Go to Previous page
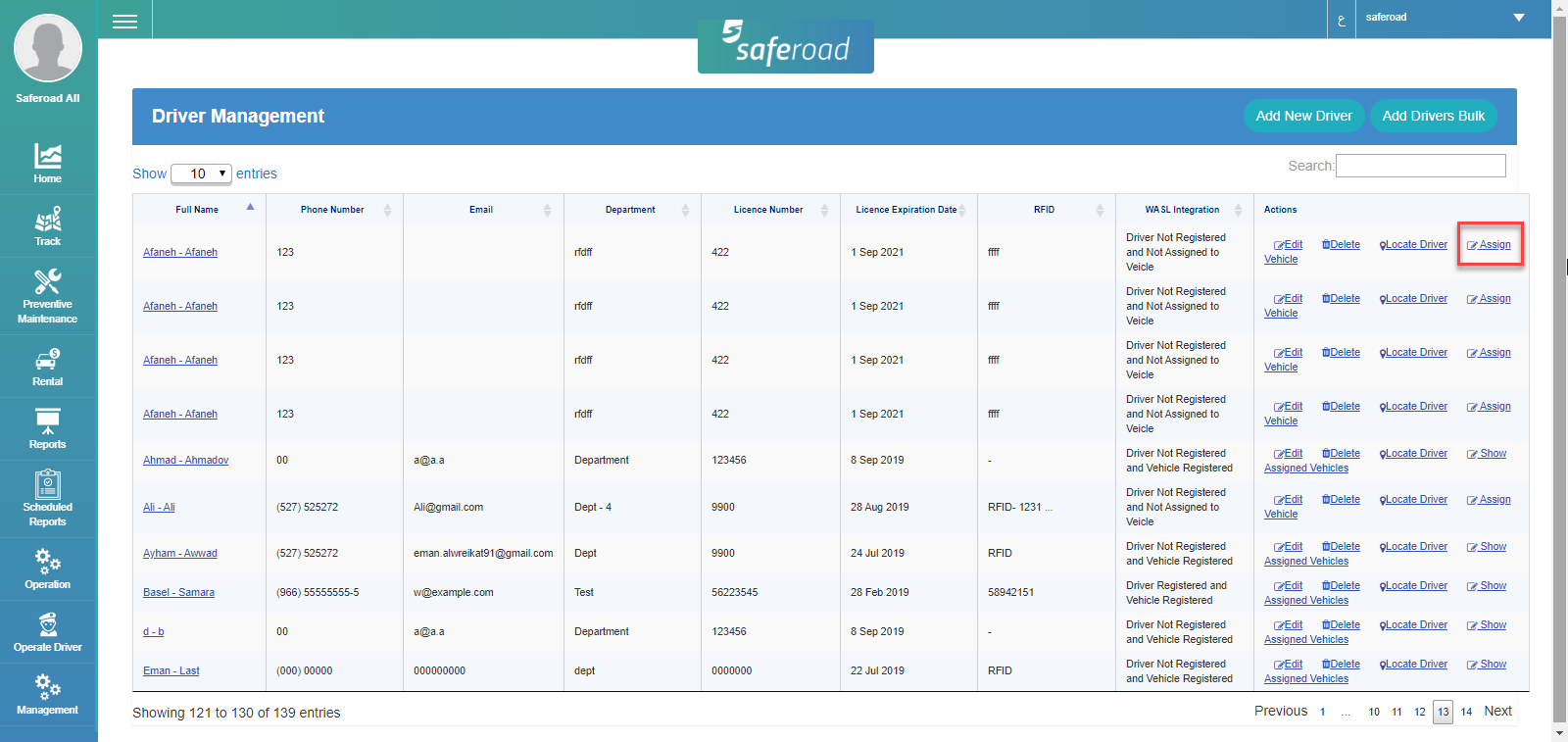 (x=1281, y=711)
